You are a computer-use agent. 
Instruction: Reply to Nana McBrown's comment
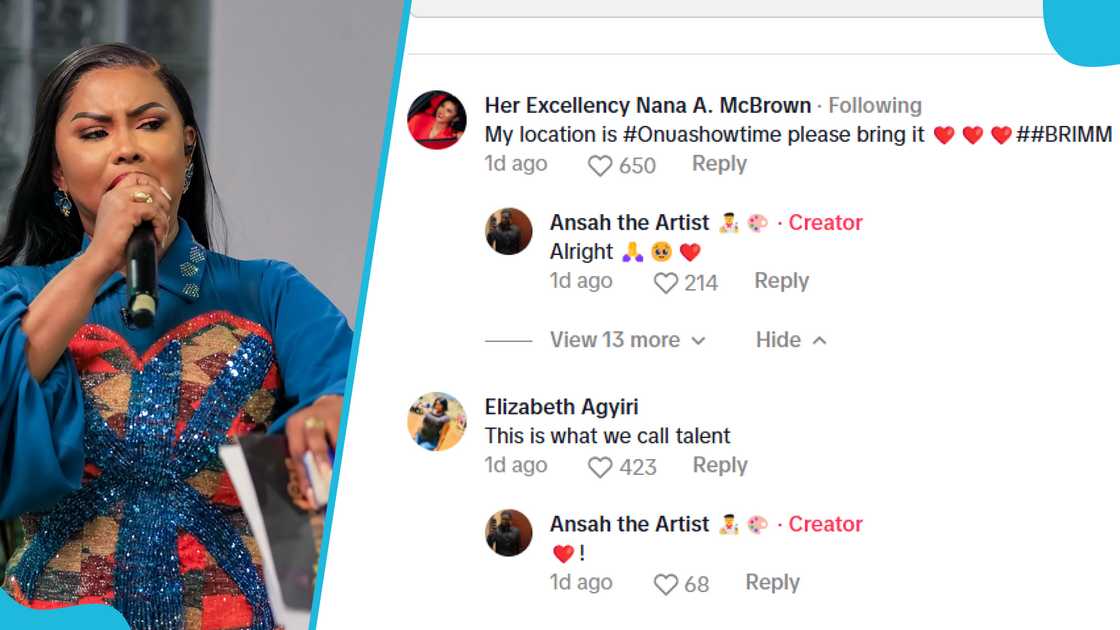(x=719, y=164)
